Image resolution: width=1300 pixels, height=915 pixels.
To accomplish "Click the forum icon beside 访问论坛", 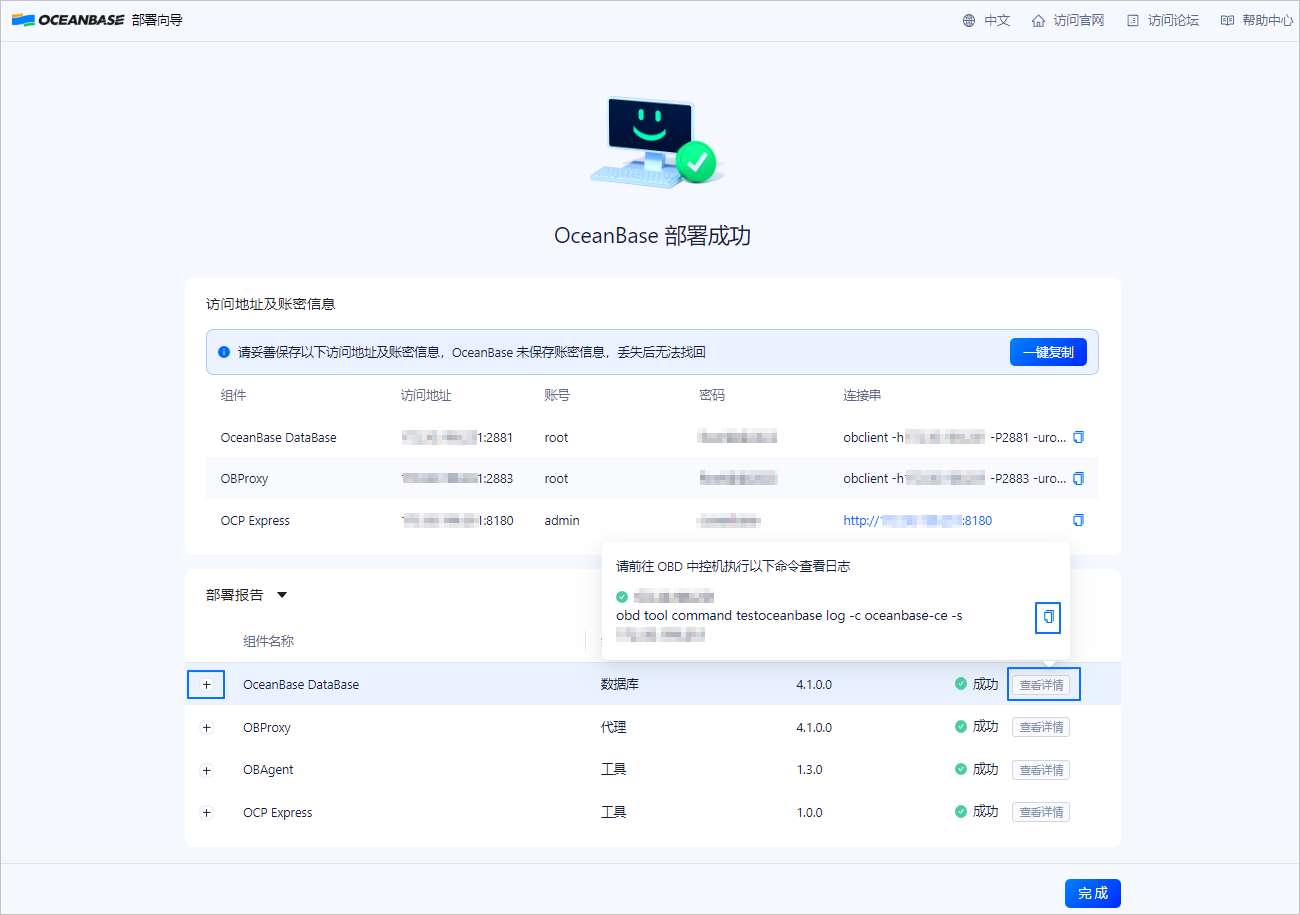I will 1132,19.
